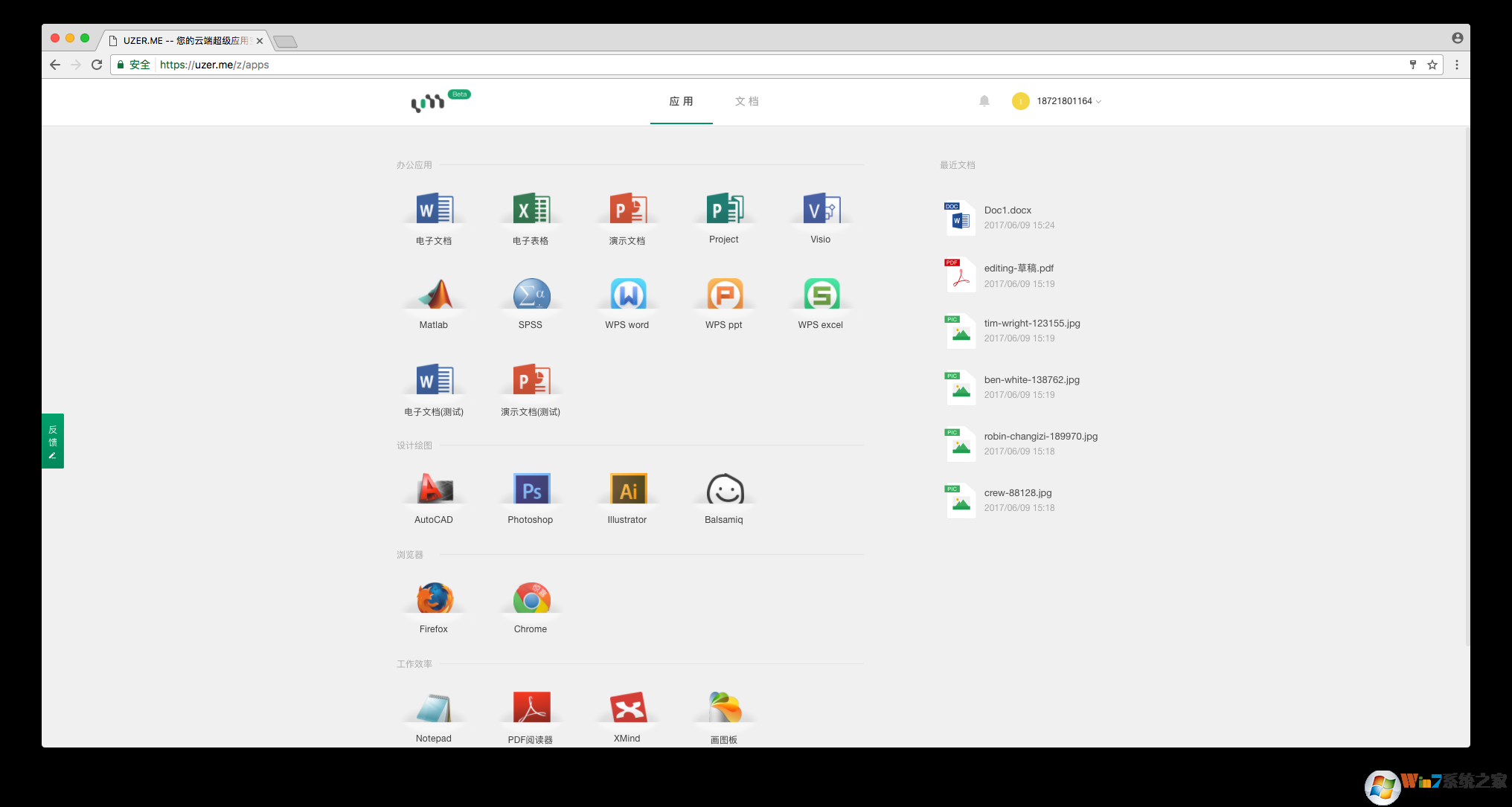Click the Visio app icon

pos(821,210)
